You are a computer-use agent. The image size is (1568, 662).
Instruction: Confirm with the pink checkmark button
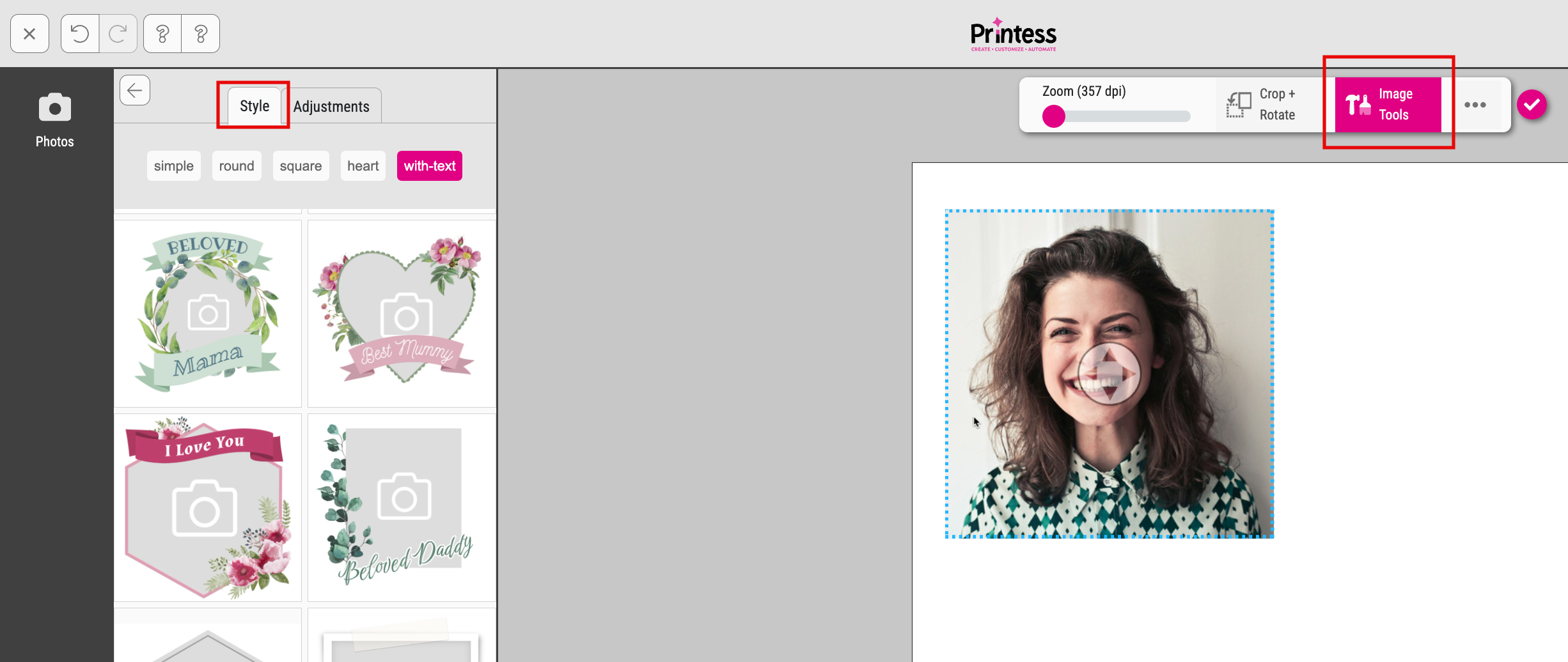pos(1532,105)
